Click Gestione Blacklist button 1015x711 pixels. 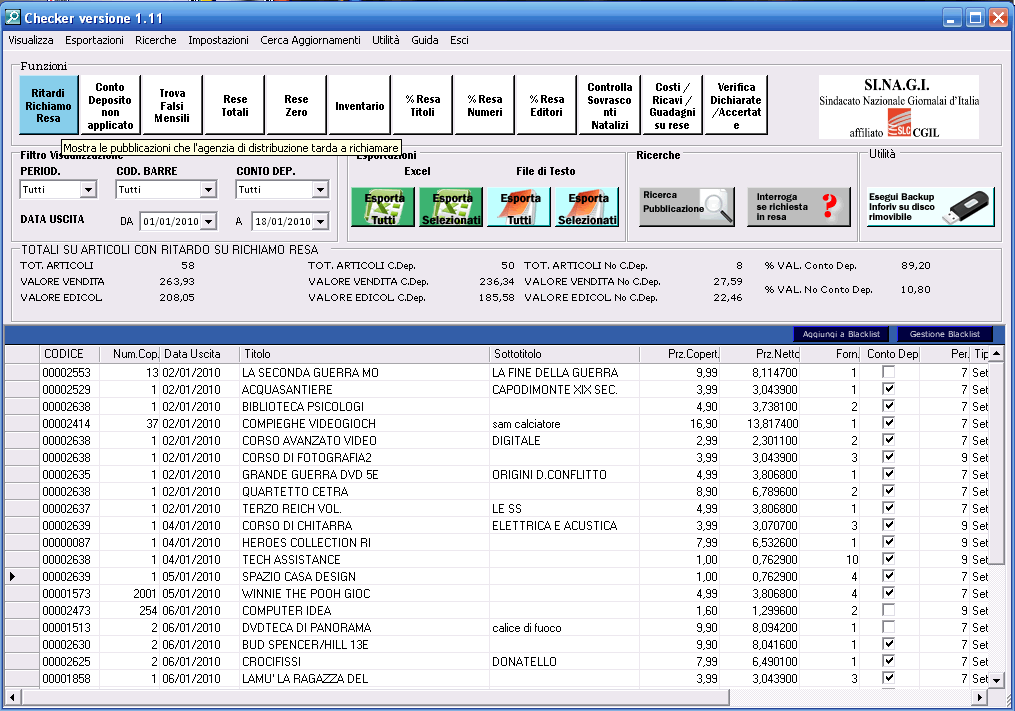click(x=944, y=334)
